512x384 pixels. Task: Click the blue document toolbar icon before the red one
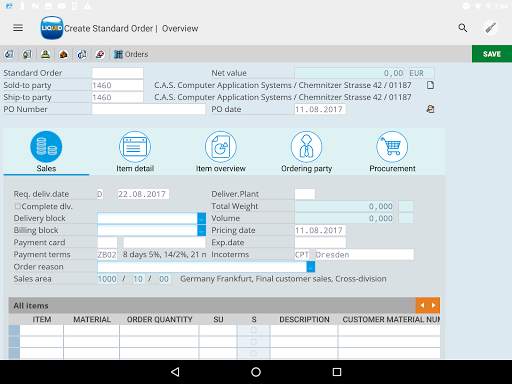click(82, 54)
